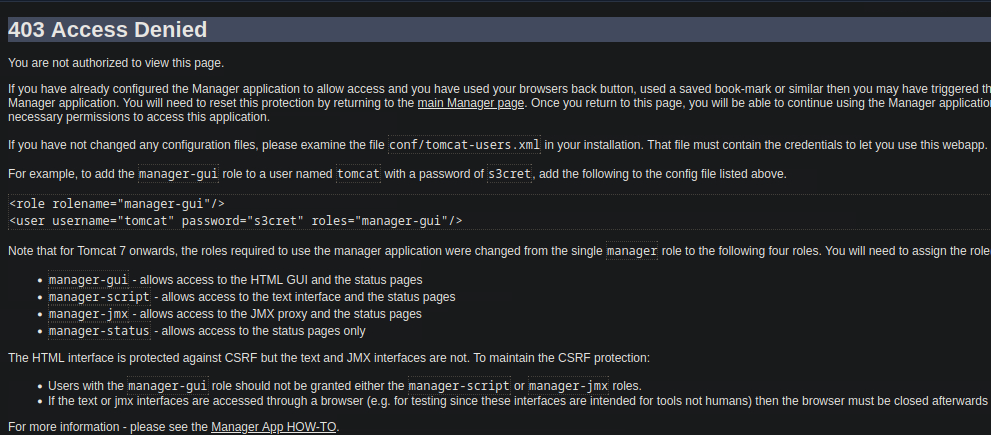Click the conf/tomcat-users.xml file path
This screenshot has height=435, width=991.
pyautogui.click(x=466, y=145)
